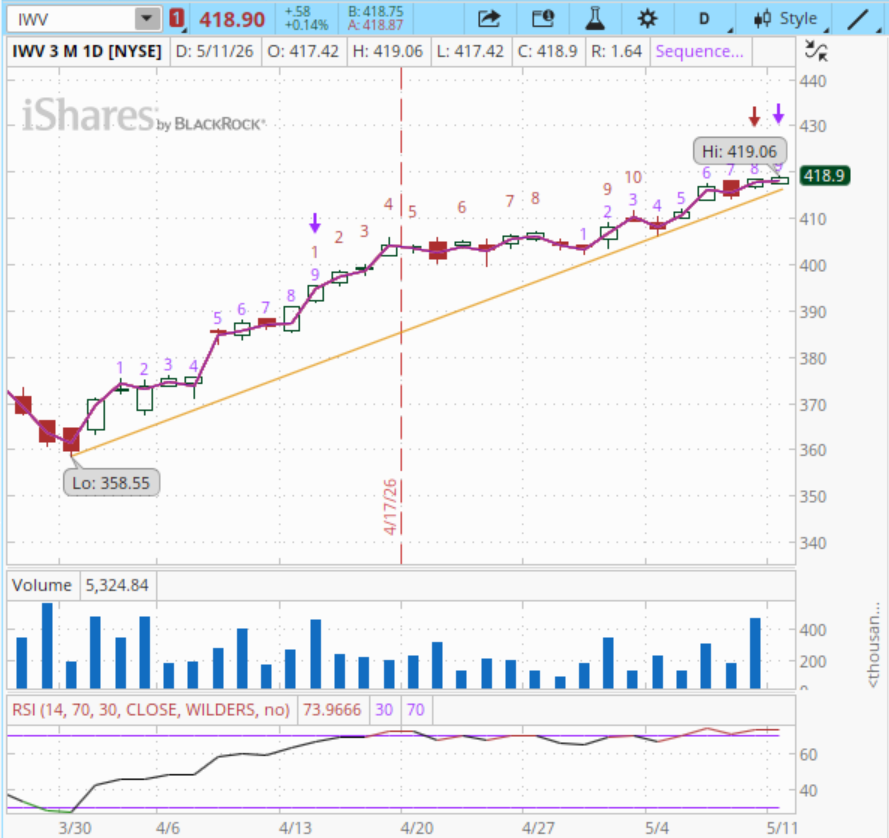Image resolution: width=889 pixels, height=838 pixels.
Task: Click the ask price A: 418.87
Action: pos(375,26)
